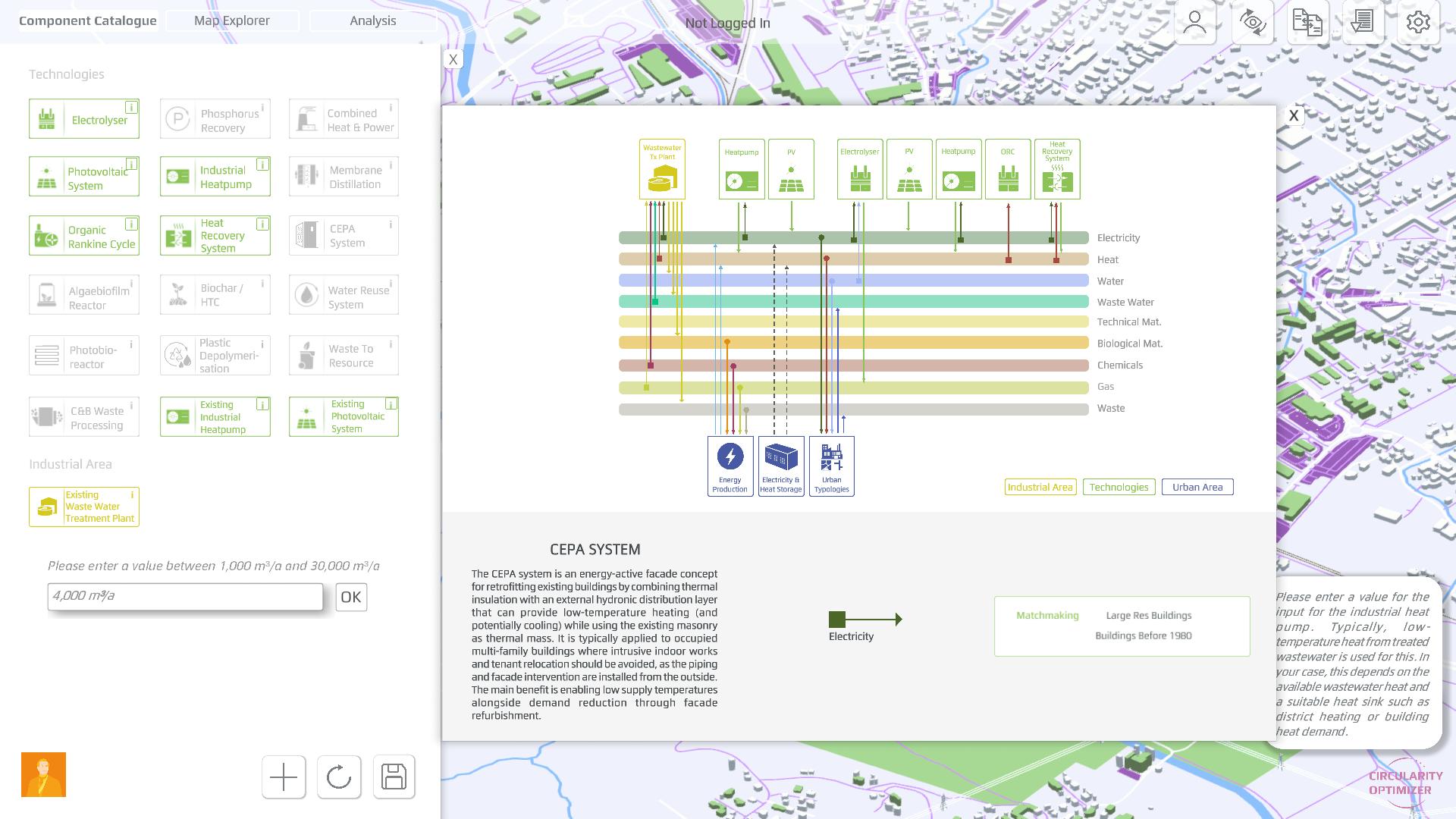Open the Analysis tab

(x=372, y=20)
